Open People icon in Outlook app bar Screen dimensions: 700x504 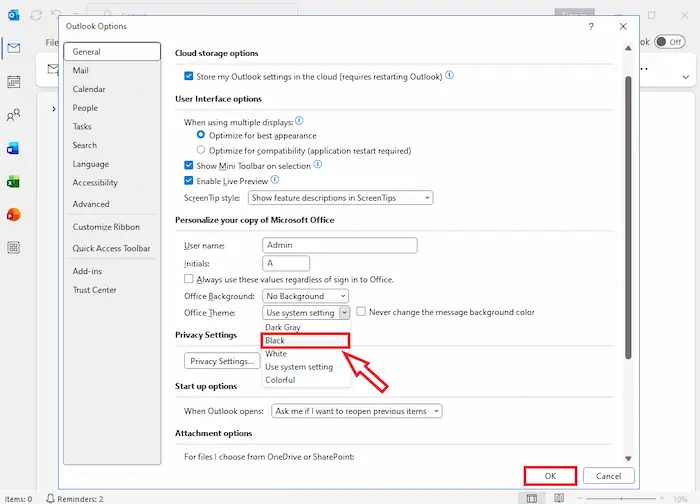pyautogui.click(x=14, y=115)
